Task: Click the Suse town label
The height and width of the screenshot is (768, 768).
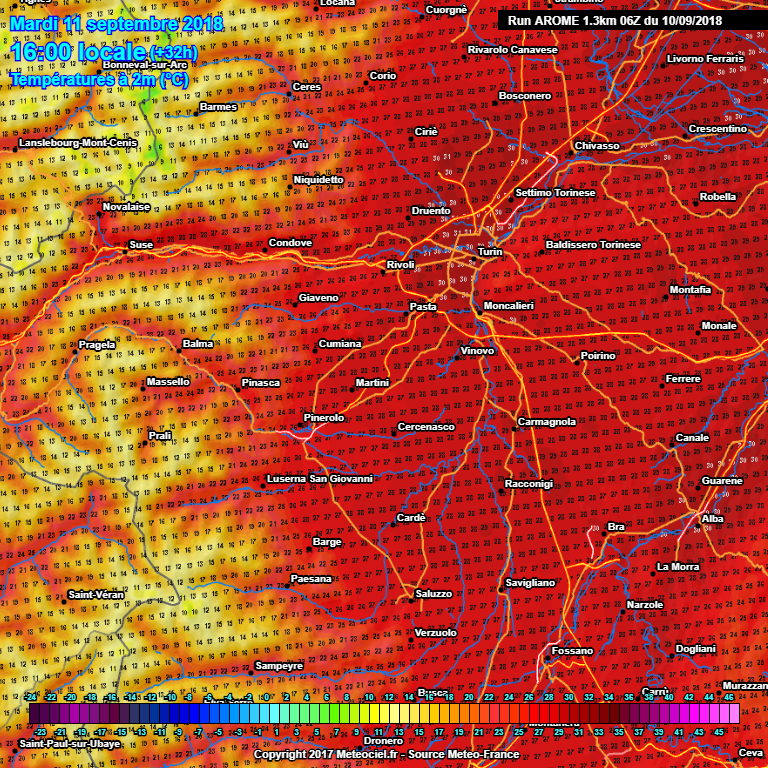Action: coord(141,244)
